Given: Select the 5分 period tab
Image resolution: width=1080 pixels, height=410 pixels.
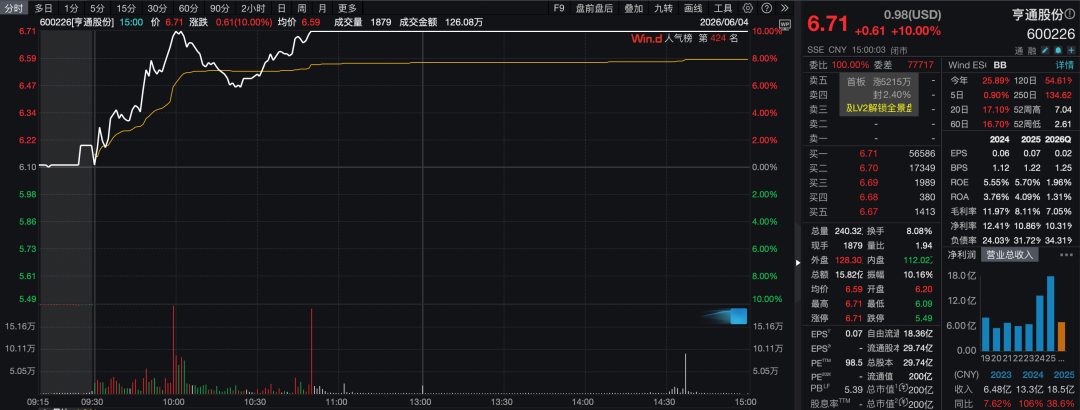Looking at the screenshot, I should point(97,8).
